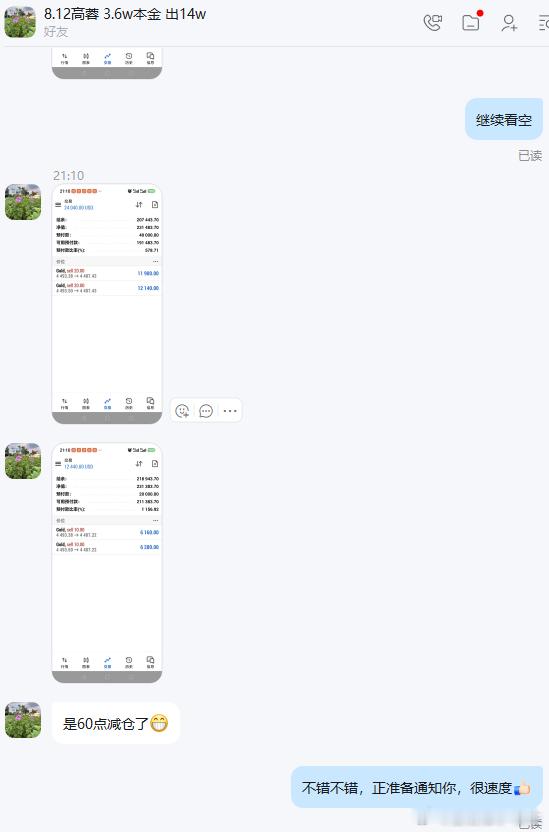The height and width of the screenshot is (832, 549).
Task: Open the partially visible top screenshot
Action: click(107, 63)
